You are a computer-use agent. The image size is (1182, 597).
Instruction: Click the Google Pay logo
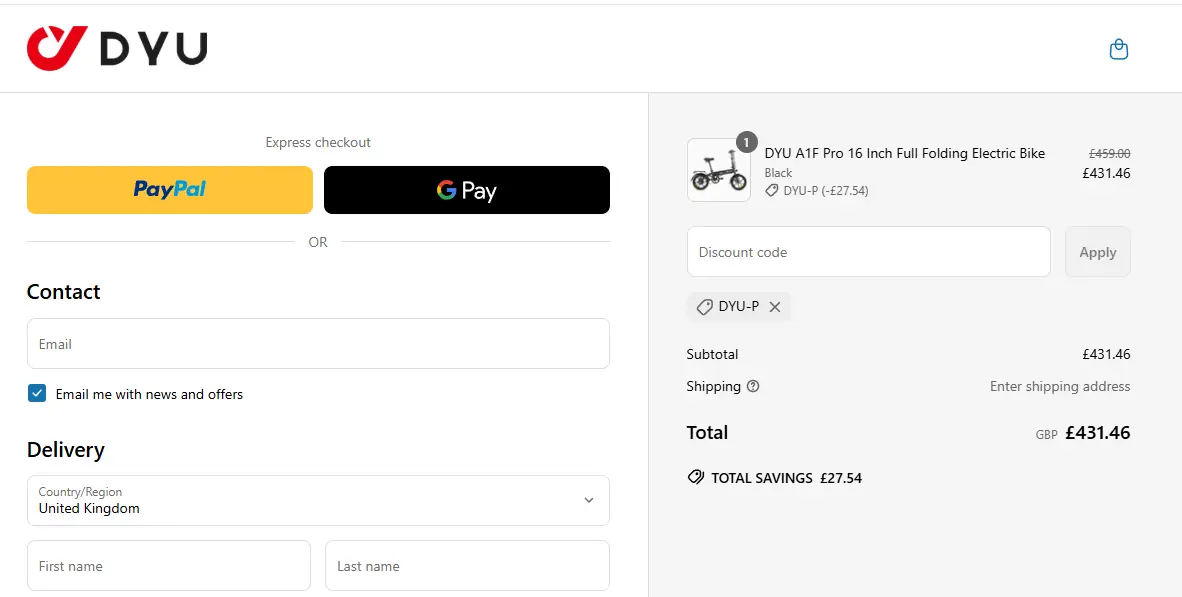[x=466, y=189]
